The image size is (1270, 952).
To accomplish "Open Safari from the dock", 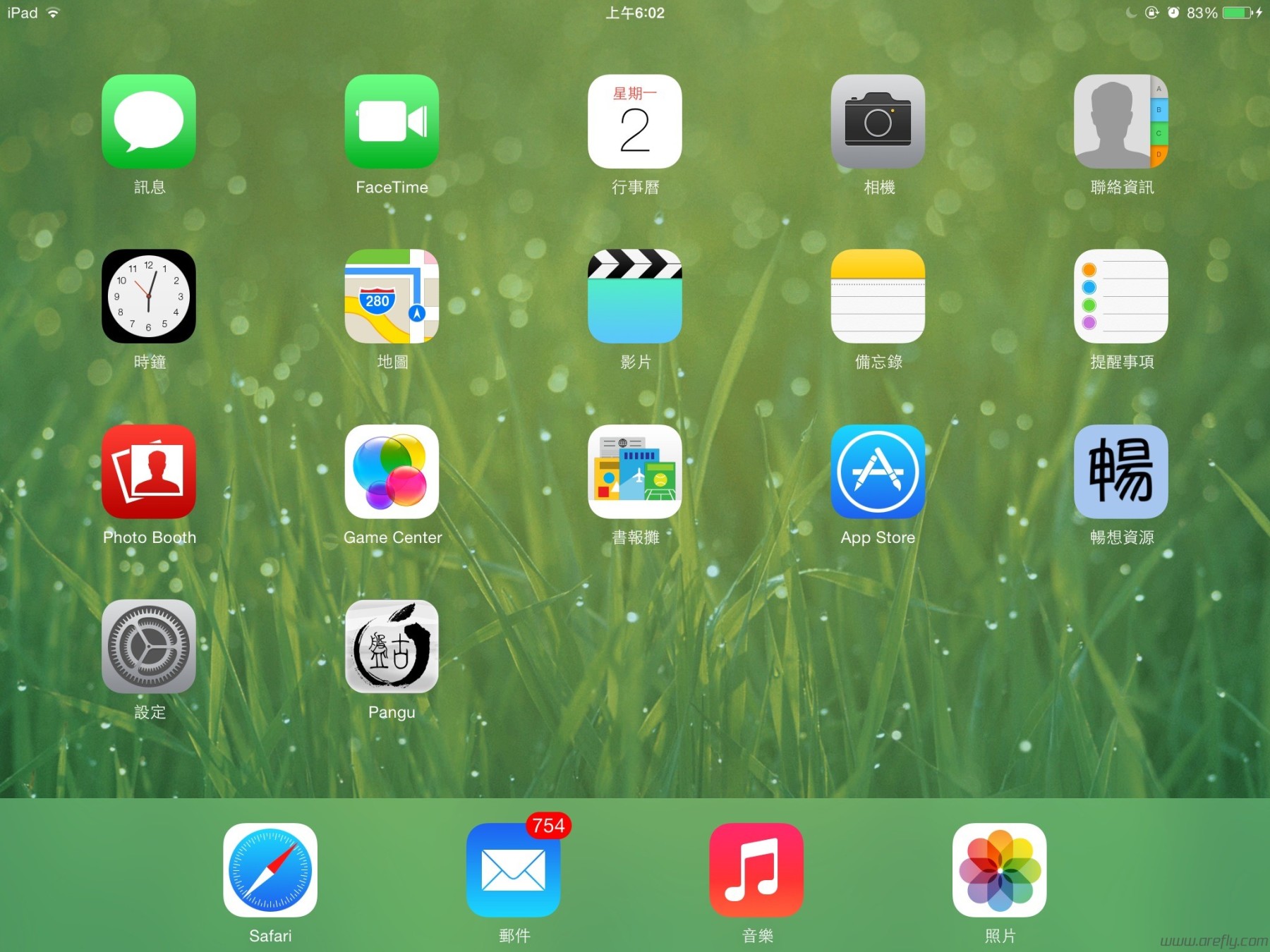I will (270, 871).
